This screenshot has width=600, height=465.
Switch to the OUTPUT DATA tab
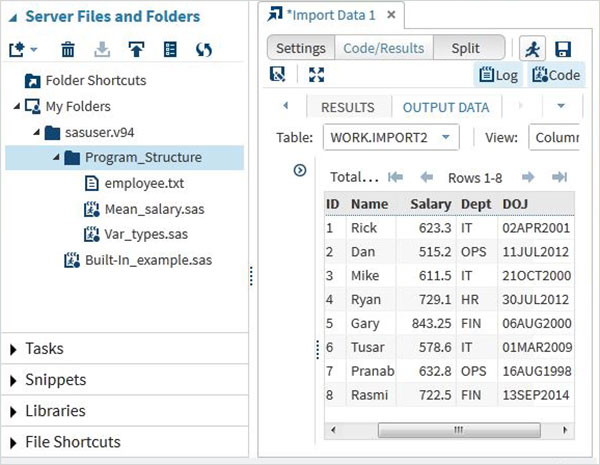pos(446,107)
